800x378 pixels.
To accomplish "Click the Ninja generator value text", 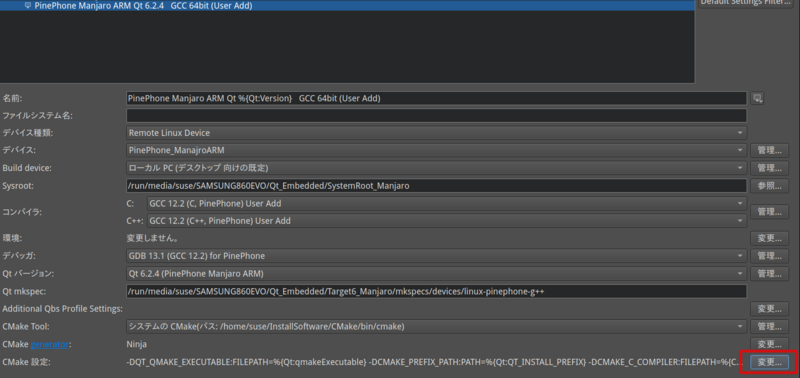I will click(x=137, y=344).
